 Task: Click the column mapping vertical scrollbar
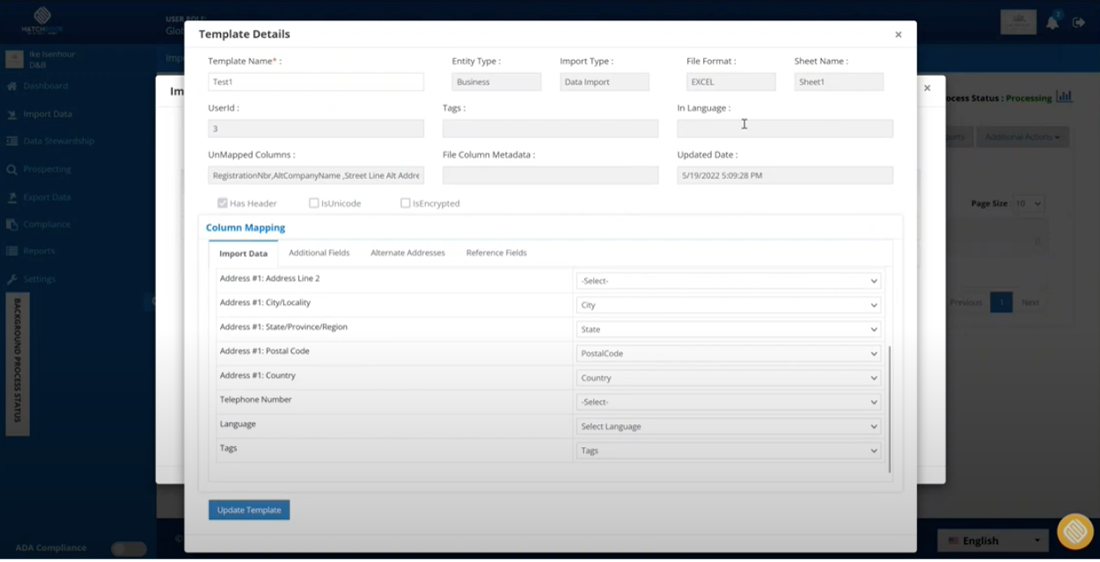[x=889, y=409]
